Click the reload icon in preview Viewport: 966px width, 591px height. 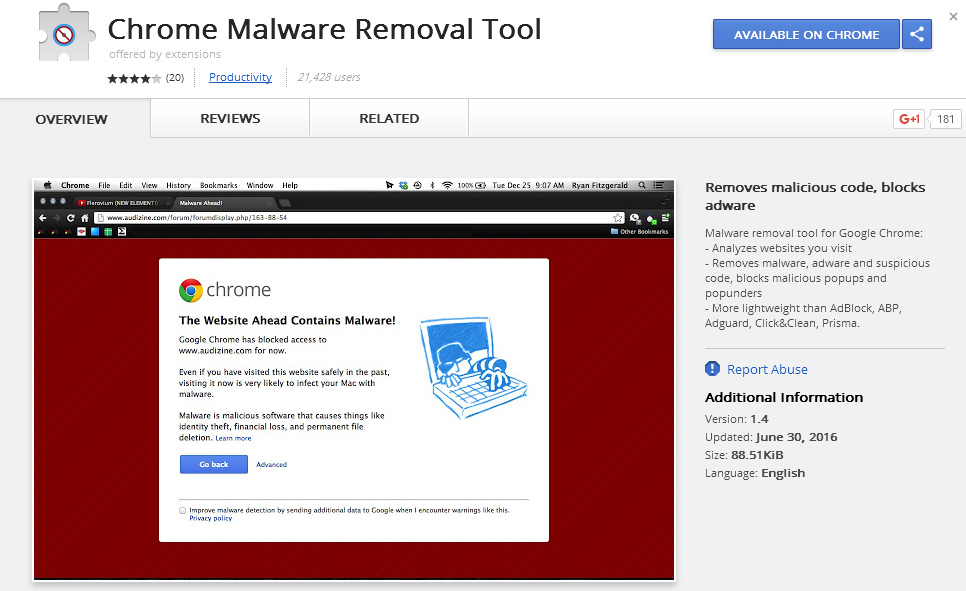click(x=70, y=218)
